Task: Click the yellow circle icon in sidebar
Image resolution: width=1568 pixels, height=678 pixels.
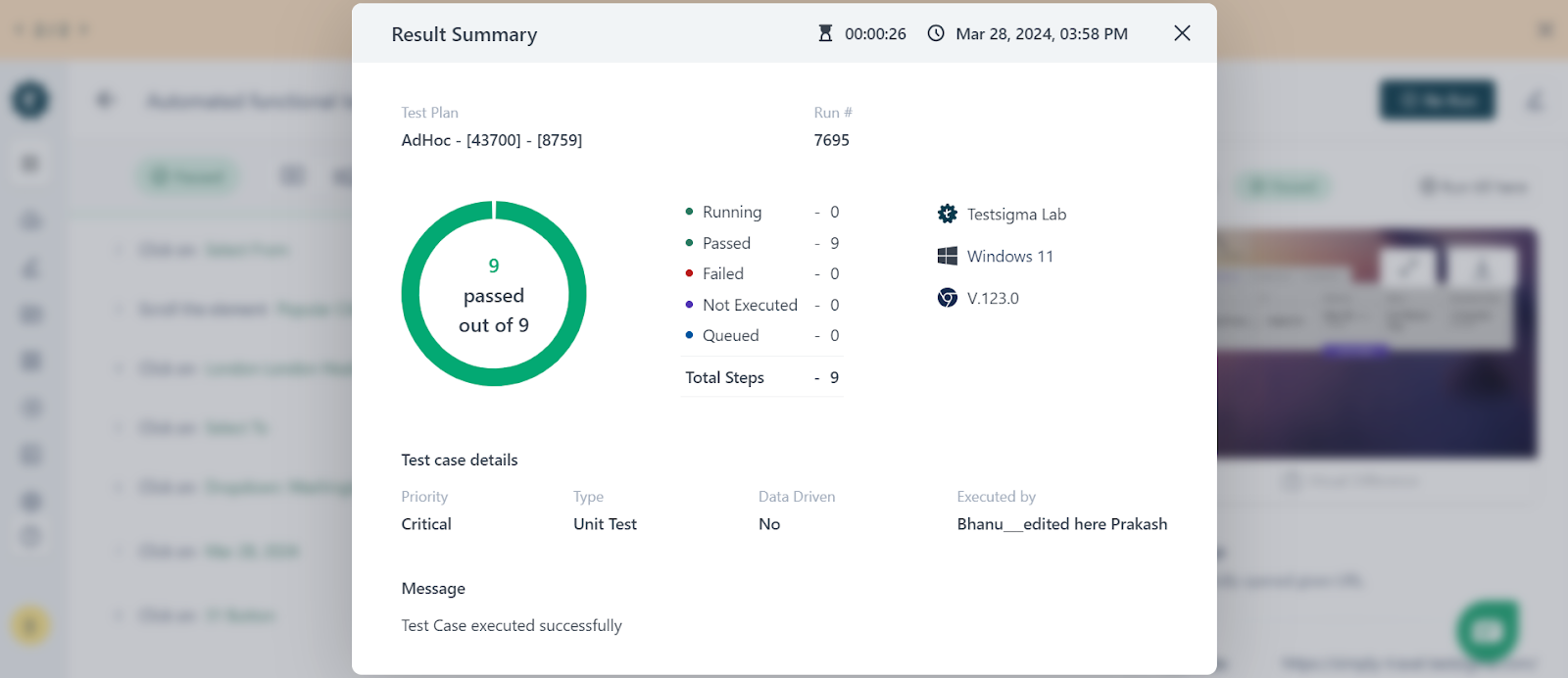Action: 30,625
